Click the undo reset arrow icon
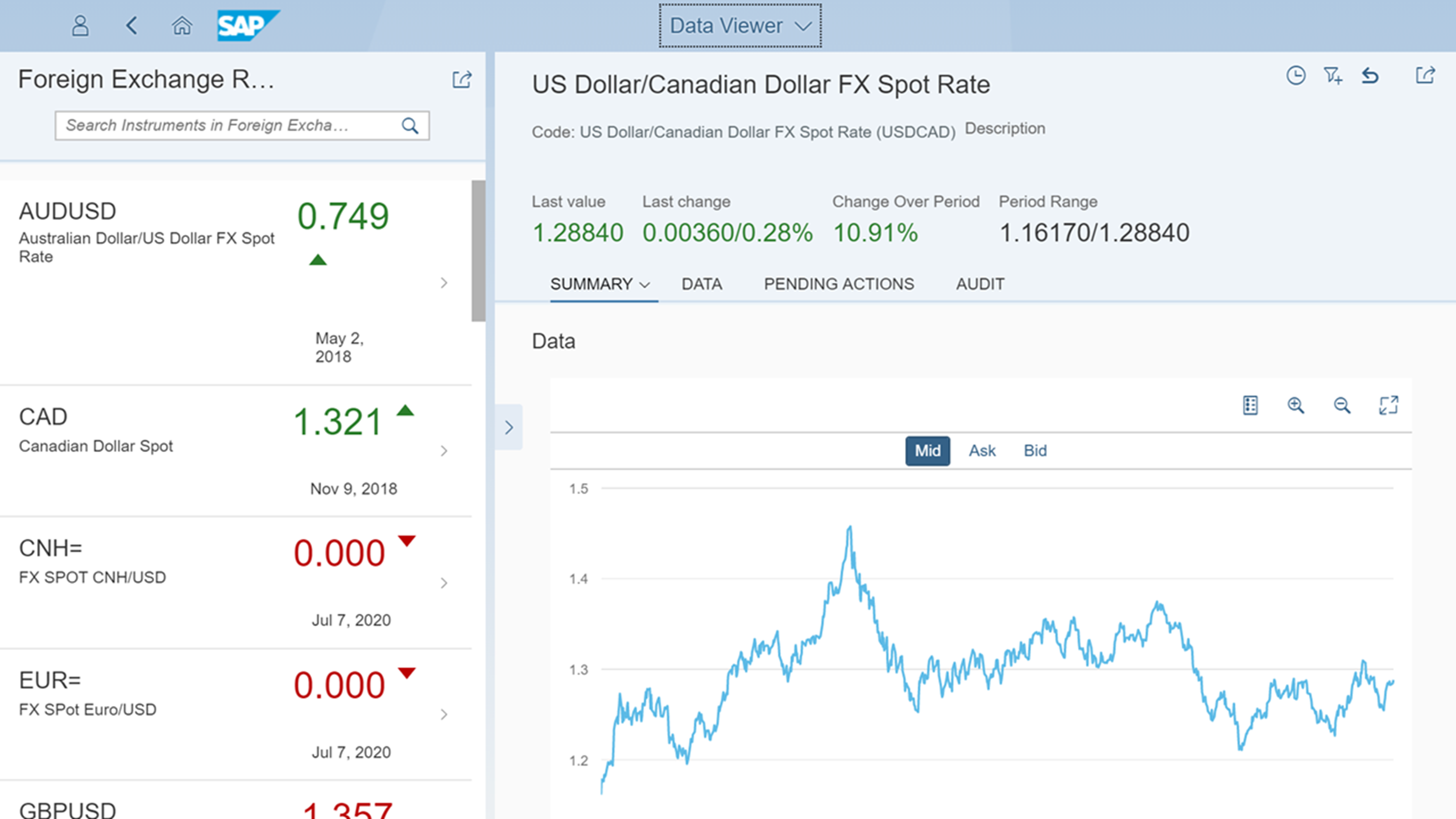The width and height of the screenshot is (1456, 819). (1370, 75)
